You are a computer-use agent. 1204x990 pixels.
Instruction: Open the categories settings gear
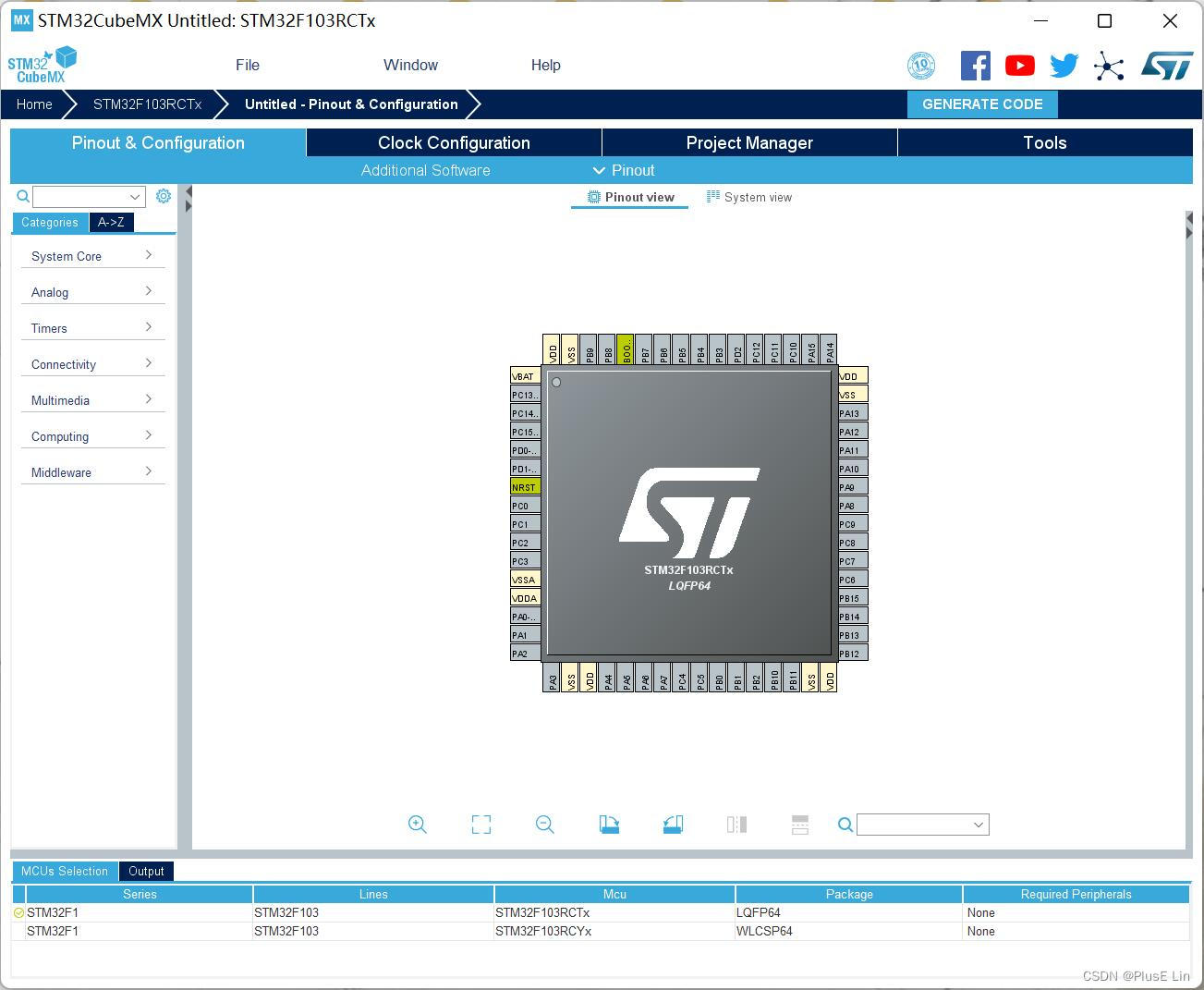[x=164, y=196]
